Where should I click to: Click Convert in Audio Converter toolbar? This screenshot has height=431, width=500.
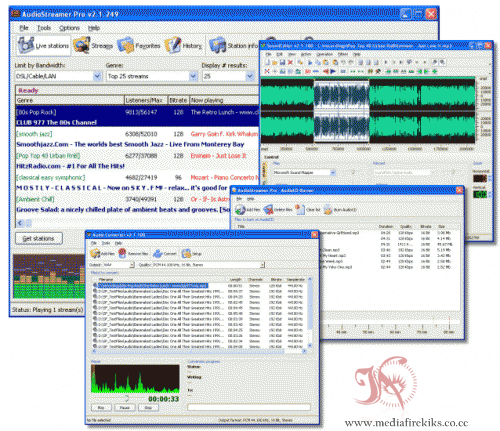point(165,254)
